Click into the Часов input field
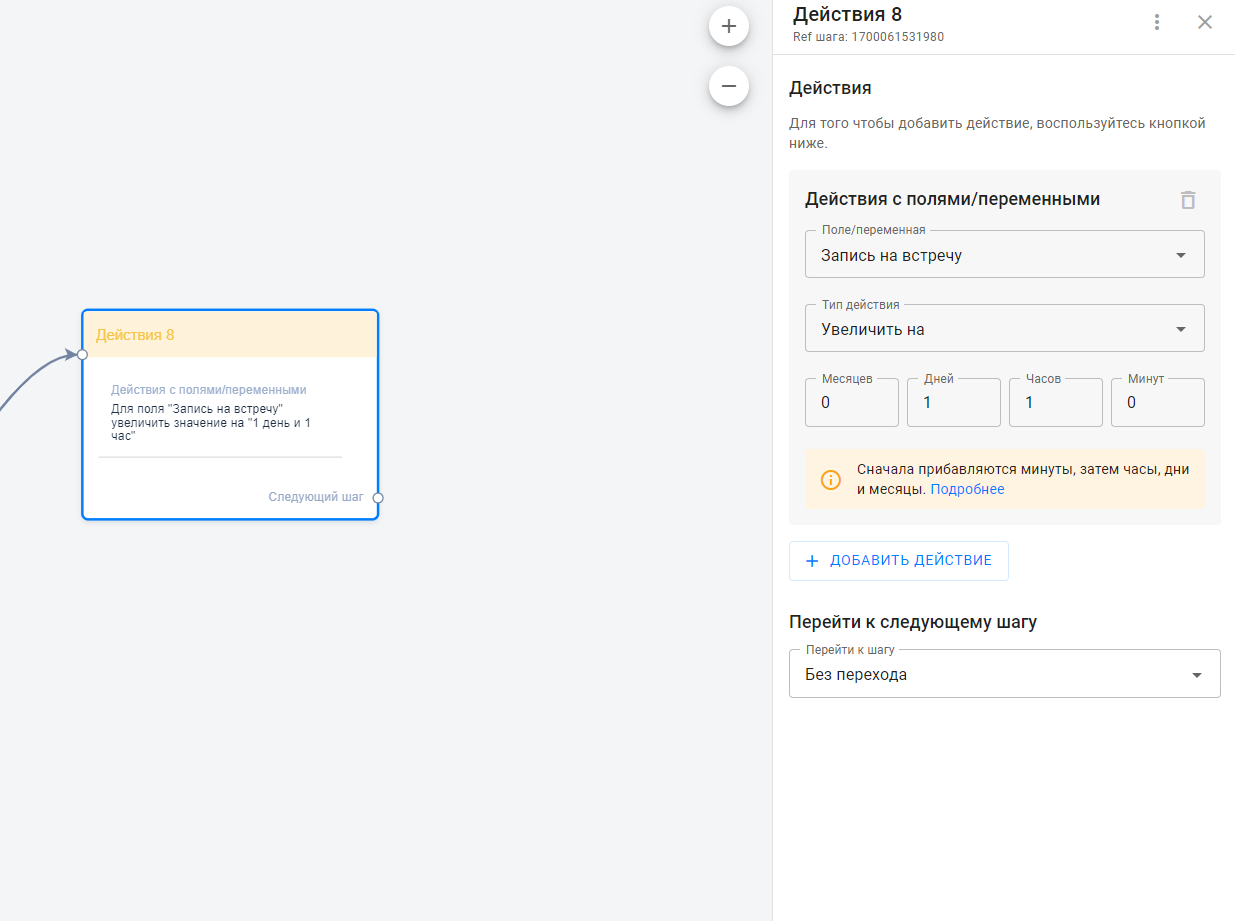 pyautogui.click(x=1055, y=403)
